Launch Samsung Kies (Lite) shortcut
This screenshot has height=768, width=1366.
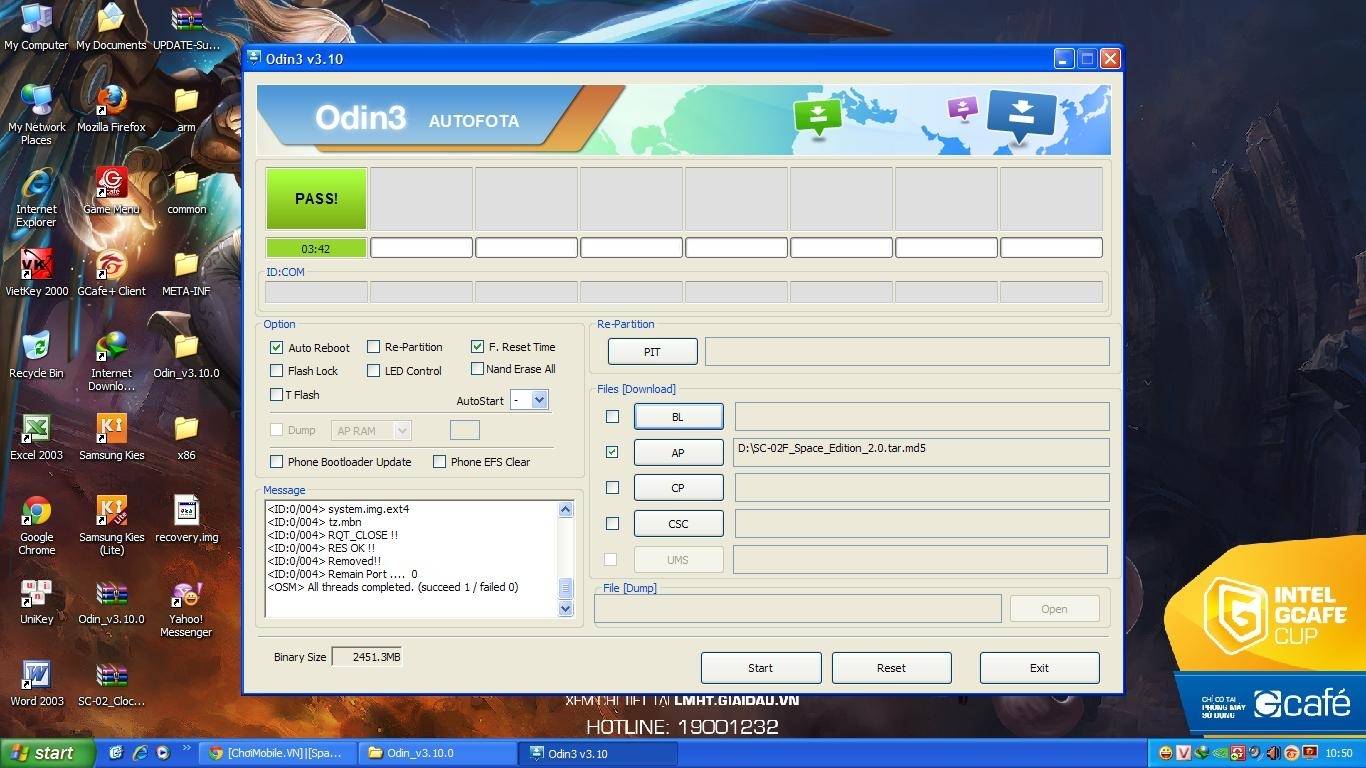(x=111, y=524)
